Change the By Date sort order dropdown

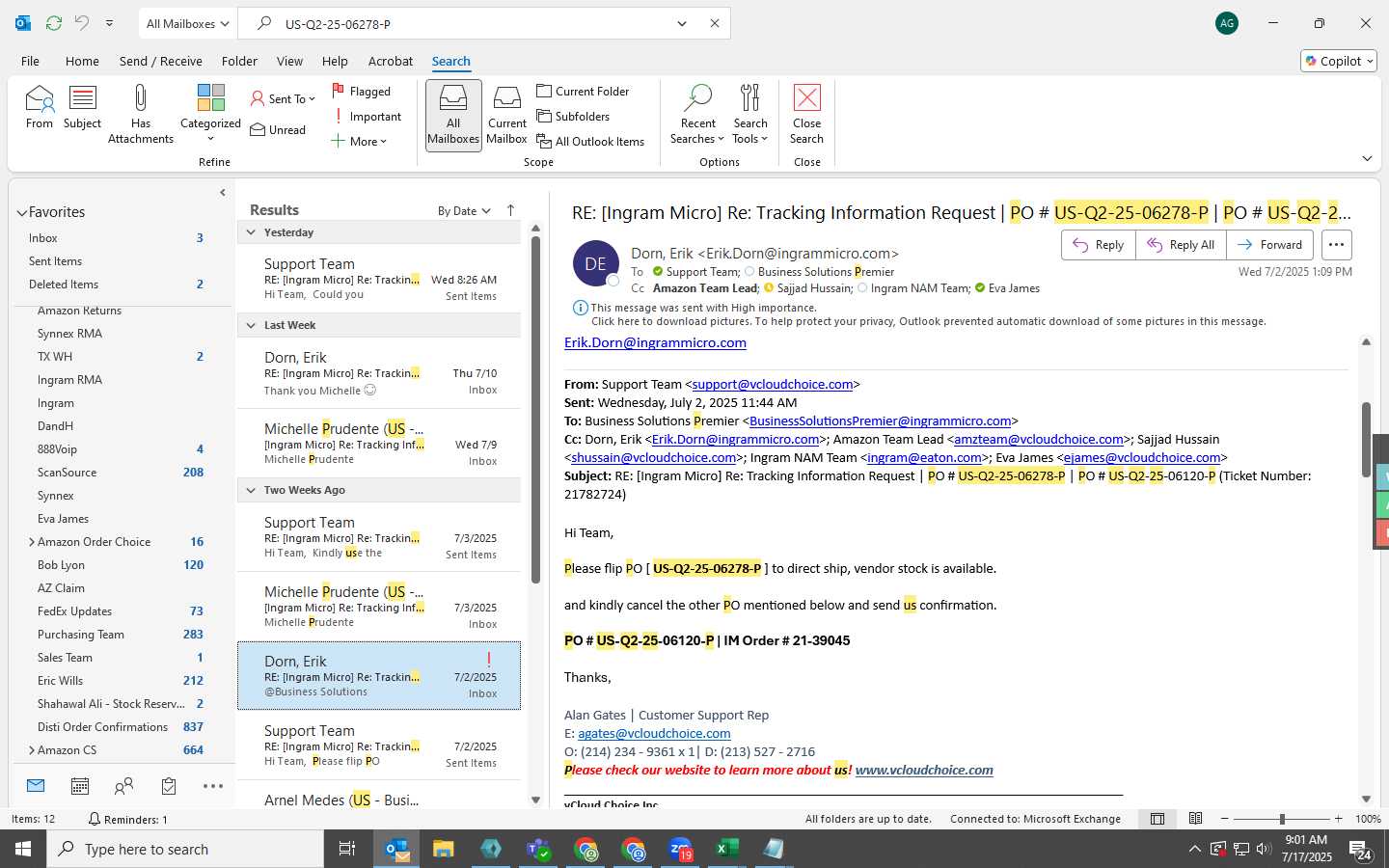point(464,210)
